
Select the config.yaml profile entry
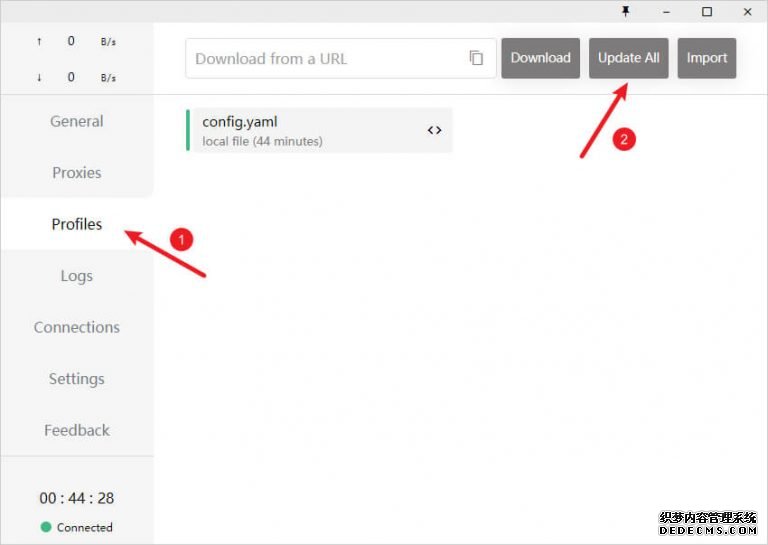click(300, 130)
